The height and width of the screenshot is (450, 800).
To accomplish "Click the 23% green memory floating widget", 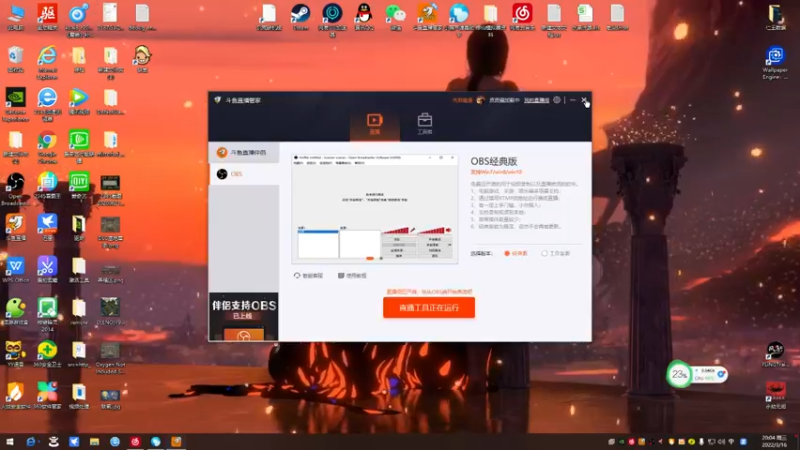I will coord(679,374).
